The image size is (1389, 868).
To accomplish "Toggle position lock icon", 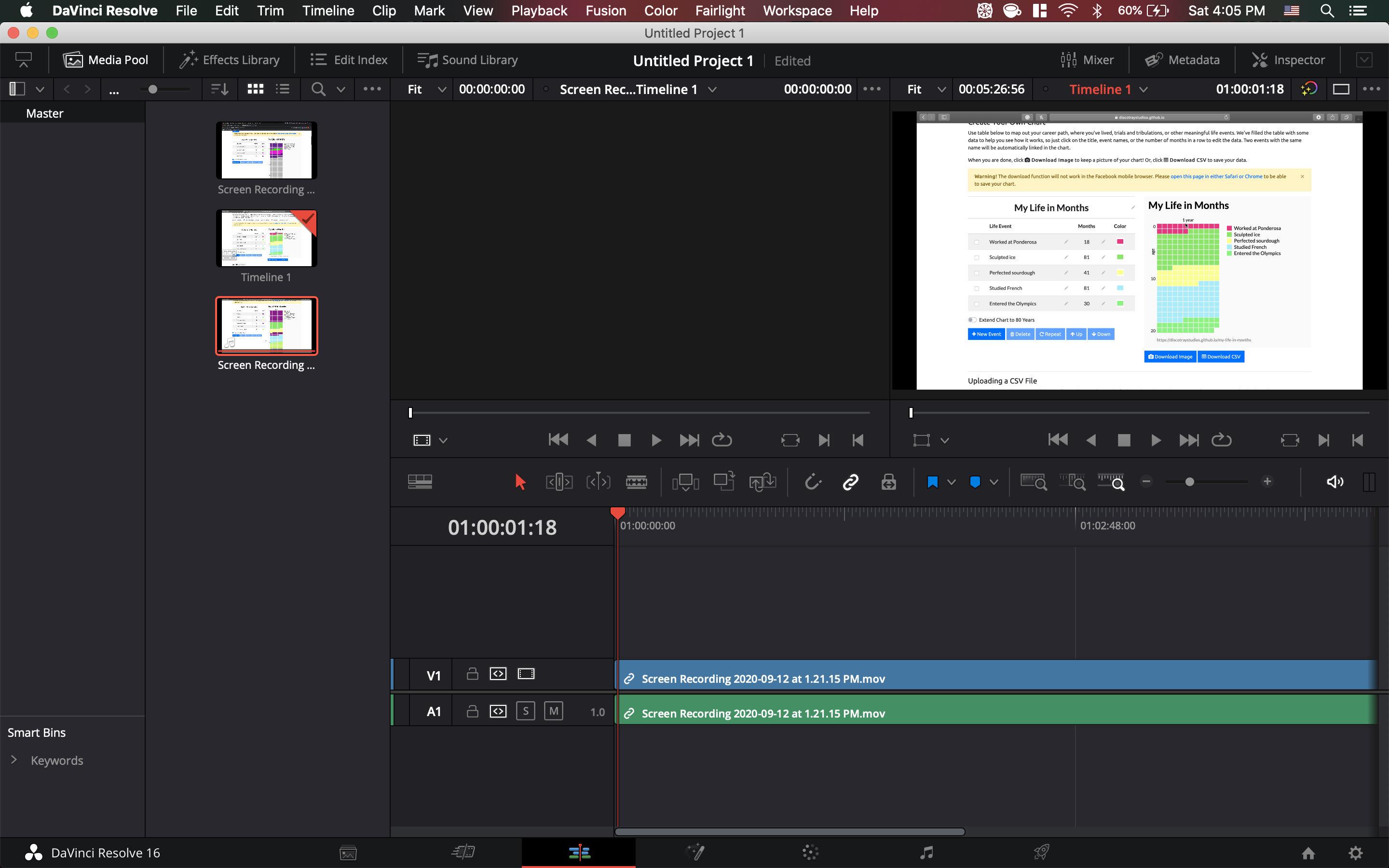I will pyautogui.click(x=888, y=482).
